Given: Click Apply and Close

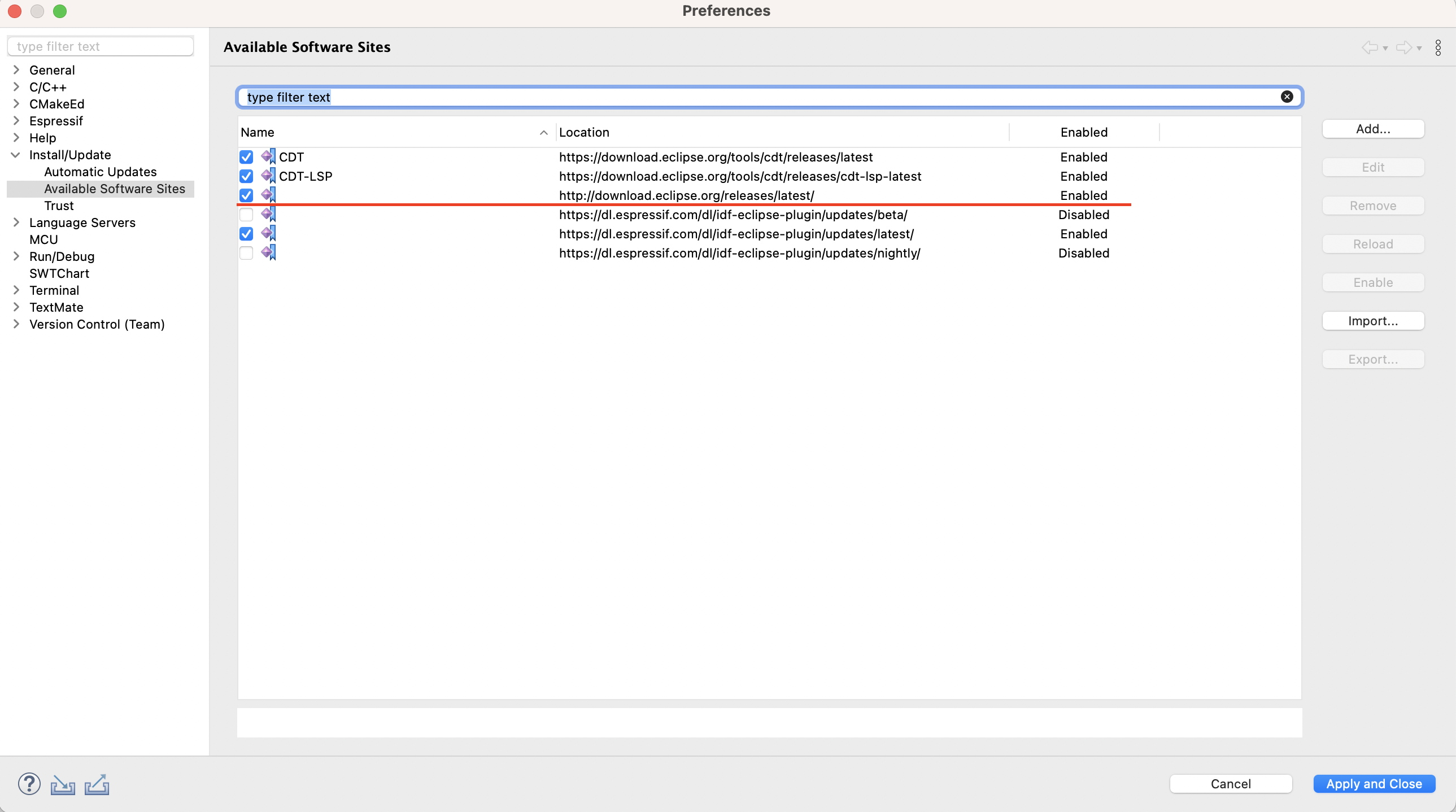Looking at the screenshot, I should click(1374, 784).
